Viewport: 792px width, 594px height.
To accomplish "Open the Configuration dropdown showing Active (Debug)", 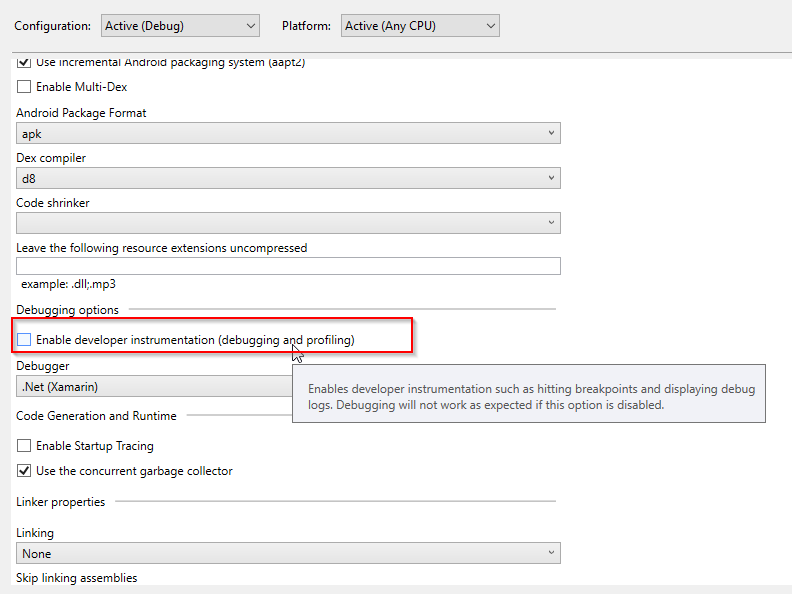I will click(180, 26).
